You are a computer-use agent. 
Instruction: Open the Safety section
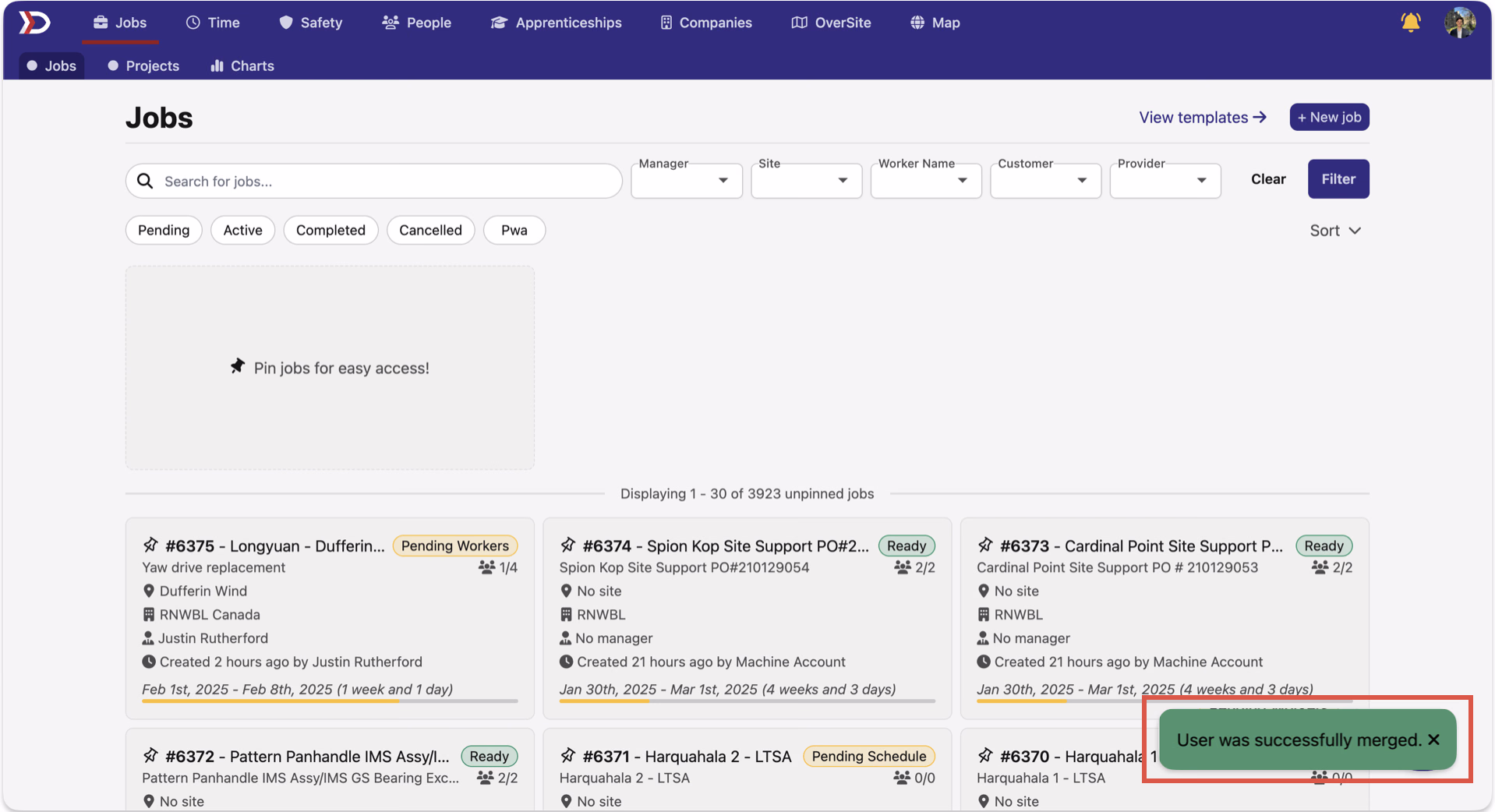(x=310, y=23)
